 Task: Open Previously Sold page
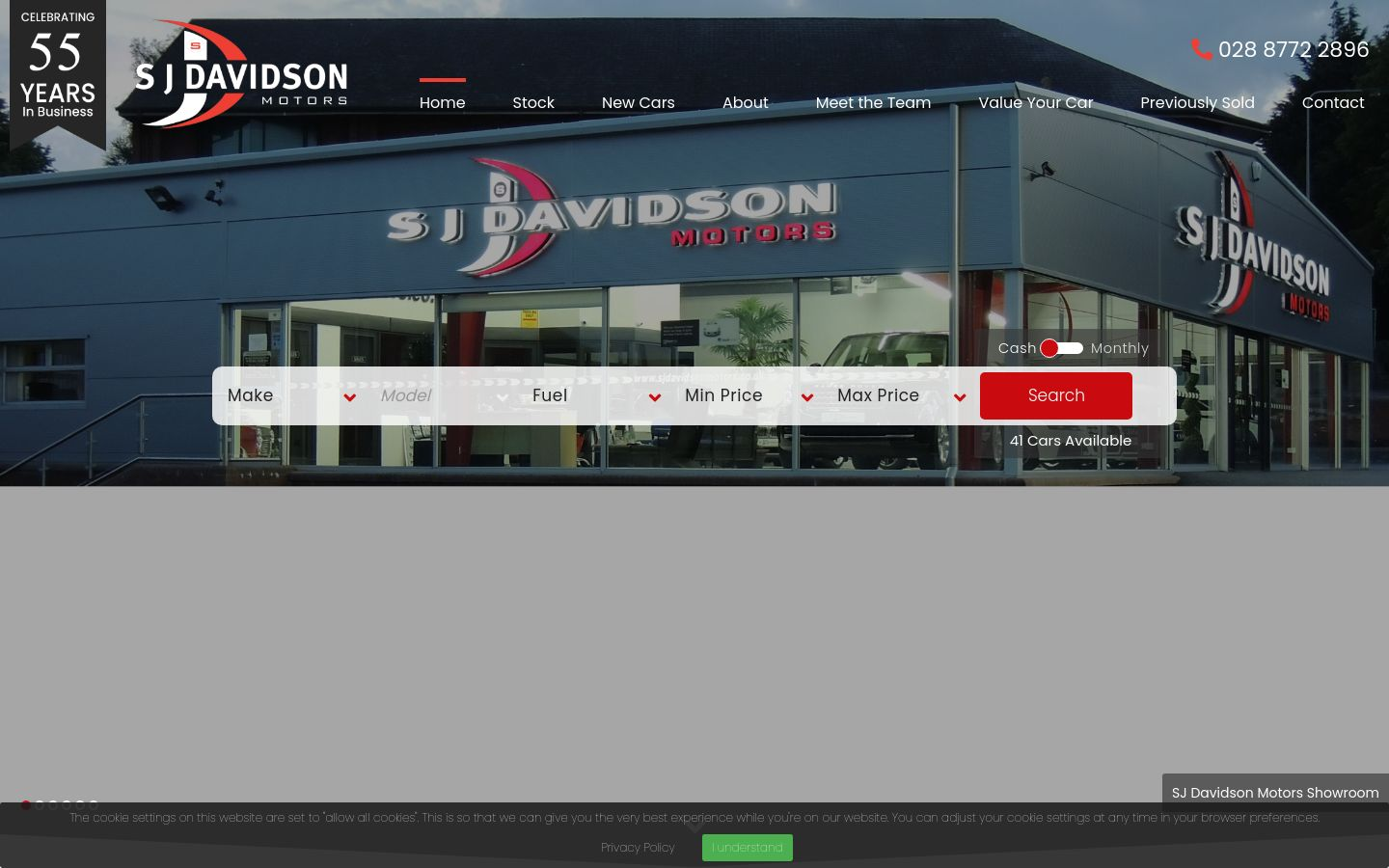[1197, 102]
